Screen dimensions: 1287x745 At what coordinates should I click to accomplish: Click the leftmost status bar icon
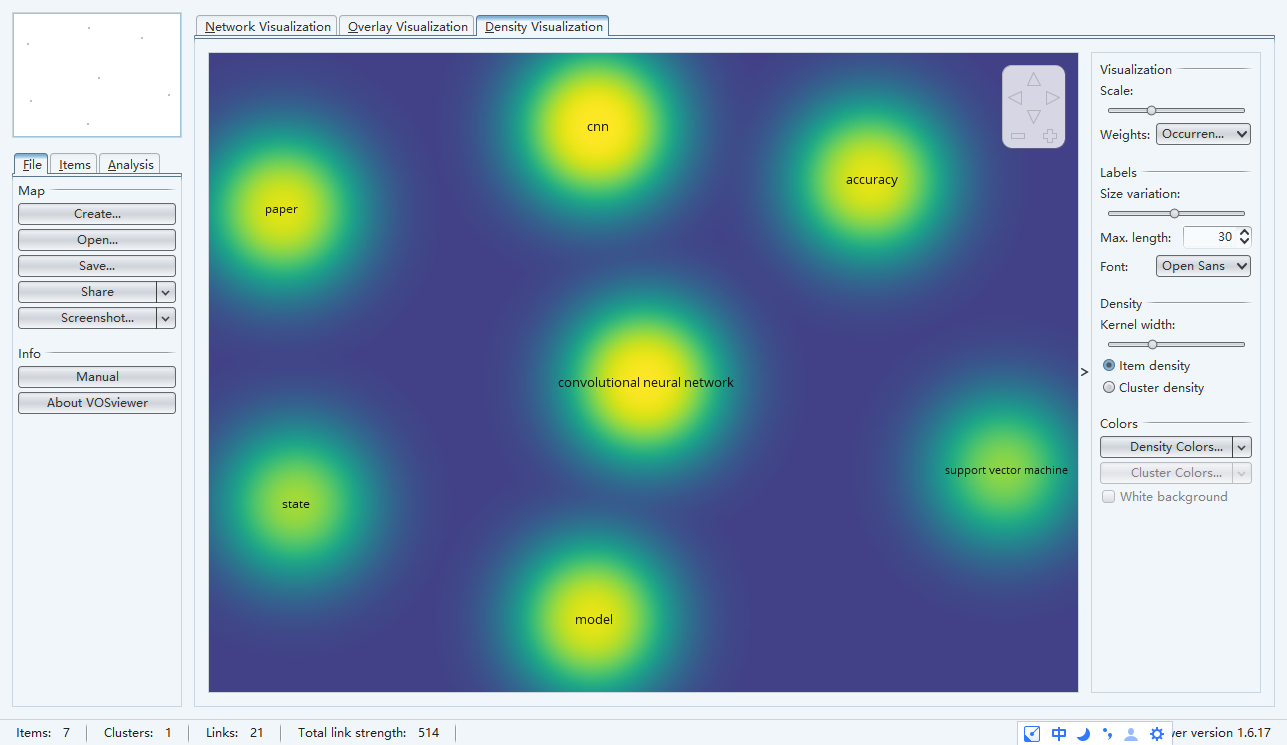(1031, 733)
